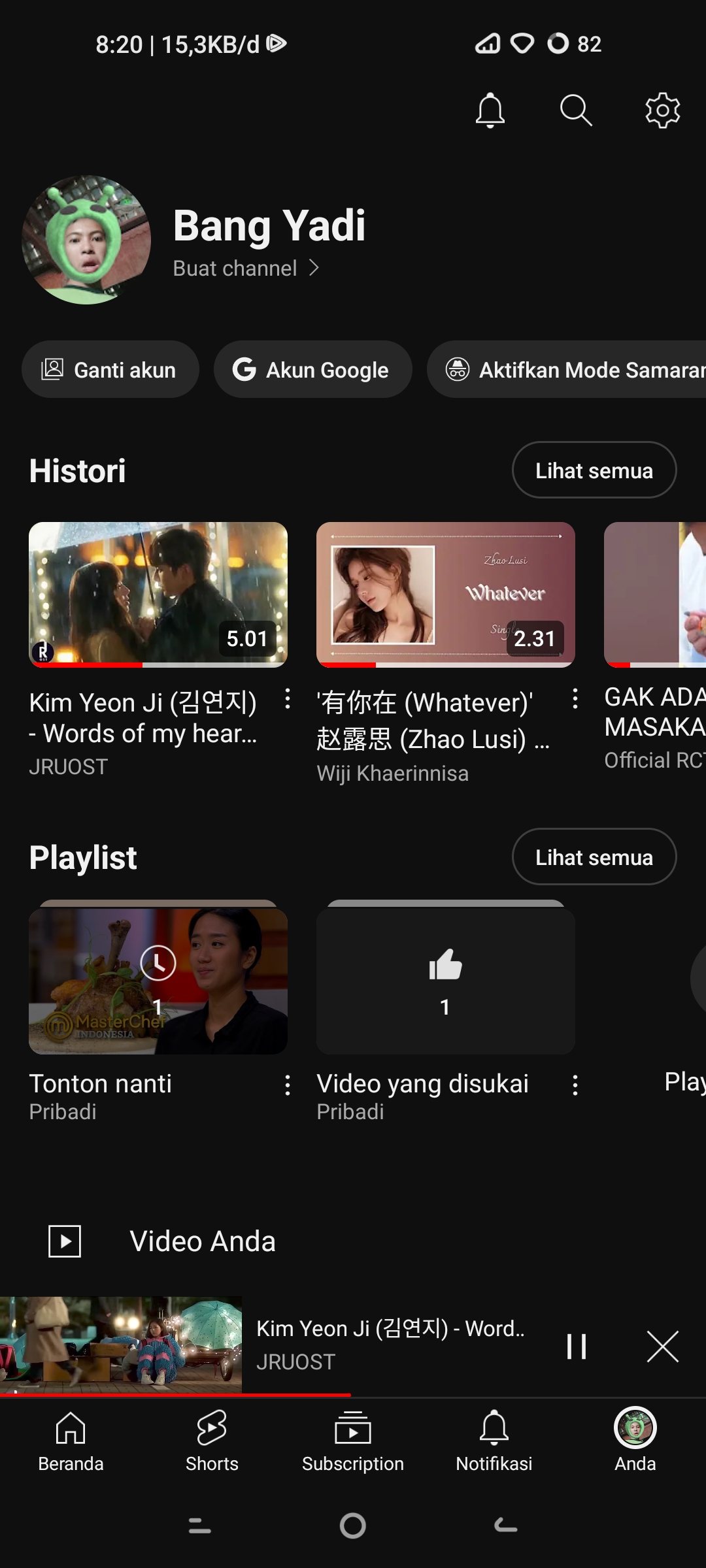Tap 5.01 duration badge on thumbnail
706x1568 pixels.
tap(247, 638)
